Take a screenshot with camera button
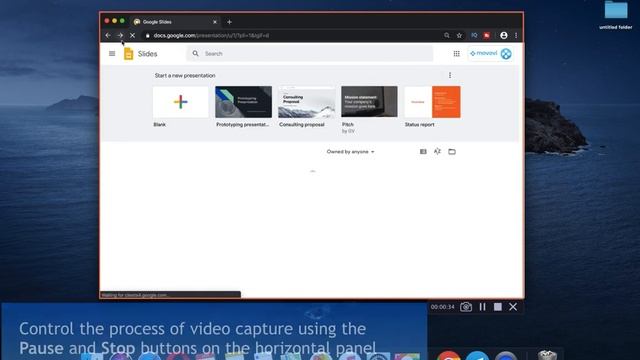The image size is (640, 360). point(466,307)
